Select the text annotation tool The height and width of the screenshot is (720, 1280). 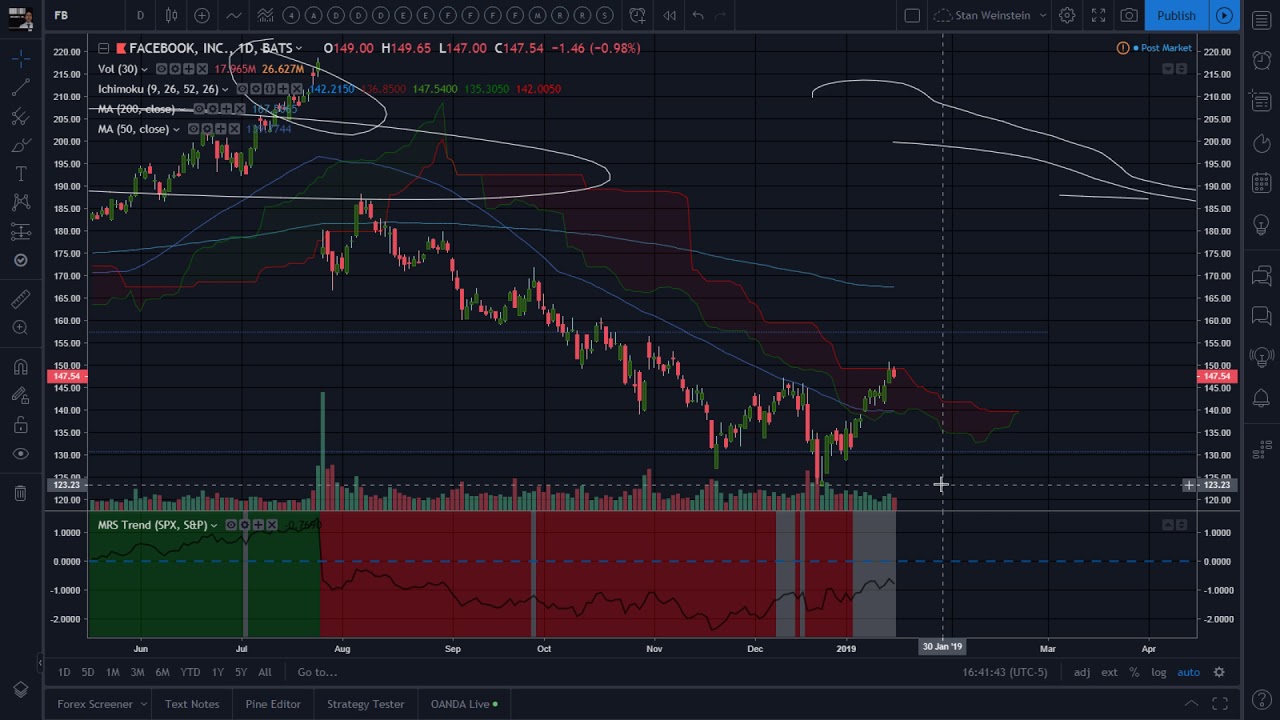20,174
